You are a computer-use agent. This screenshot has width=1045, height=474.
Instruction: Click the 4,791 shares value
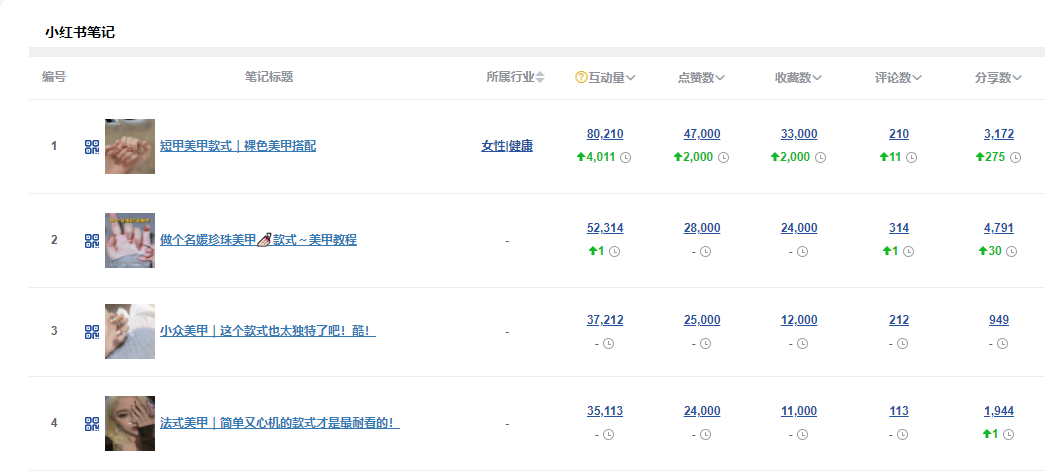[999, 228]
